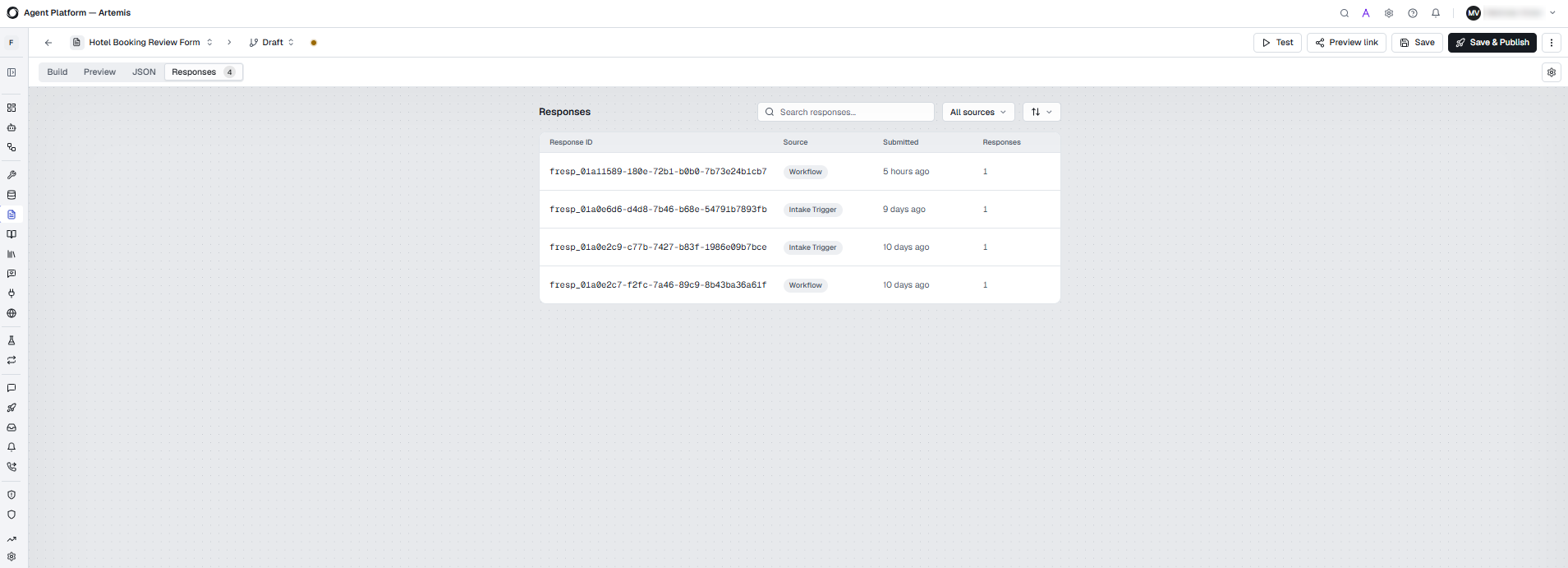Viewport: 1568px width, 568px height.
Task: Open the database cylinder icon in sidebar
Action: (11, 195)
